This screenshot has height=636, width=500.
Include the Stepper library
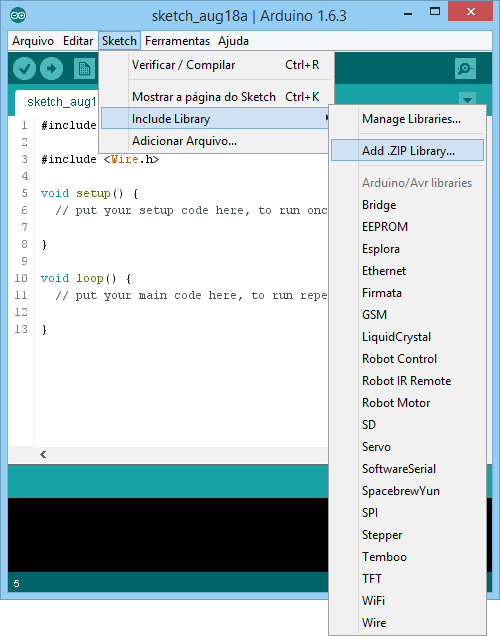click(x=408, y=535)
